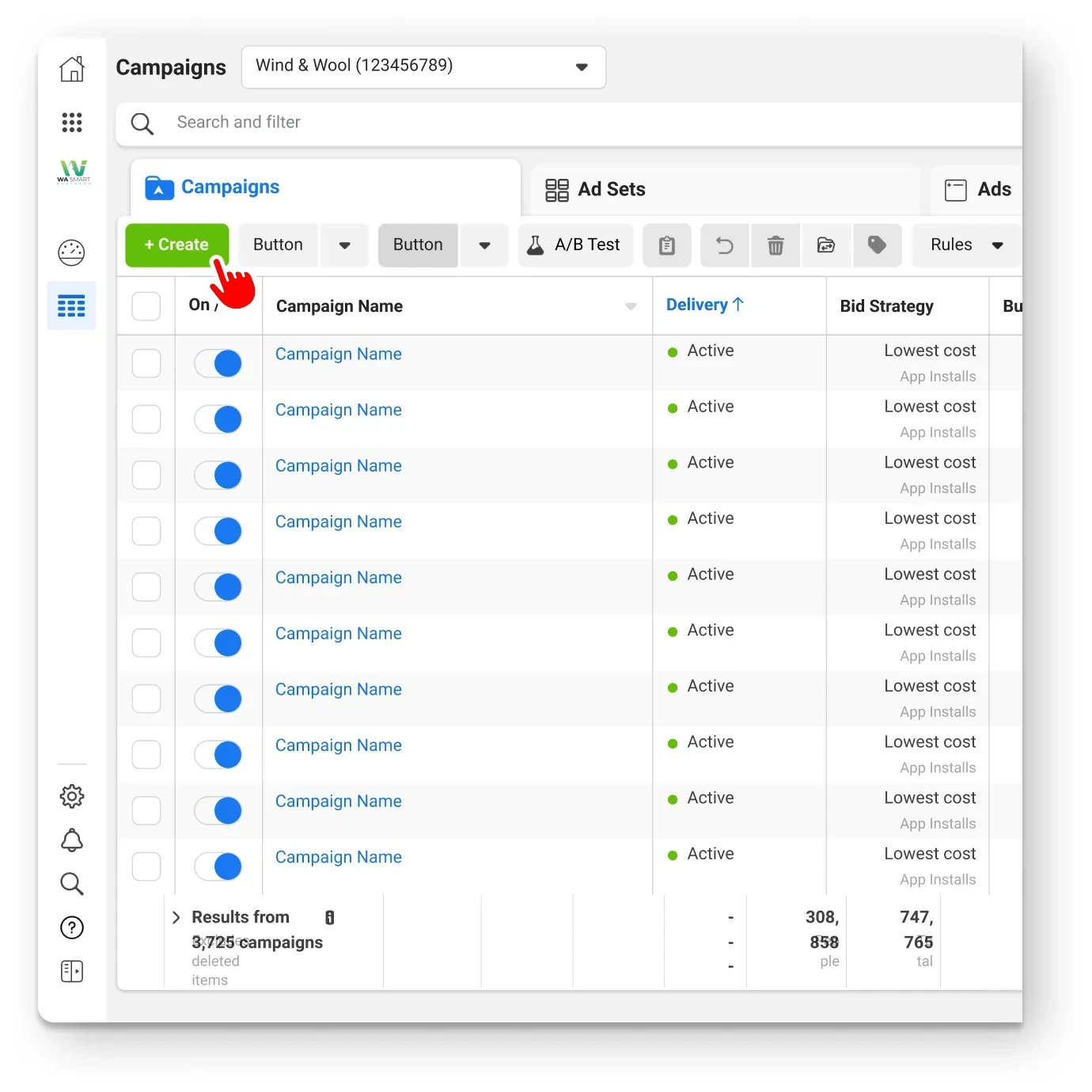Toggle the sidebar collapse panel icon

(72, 971)
